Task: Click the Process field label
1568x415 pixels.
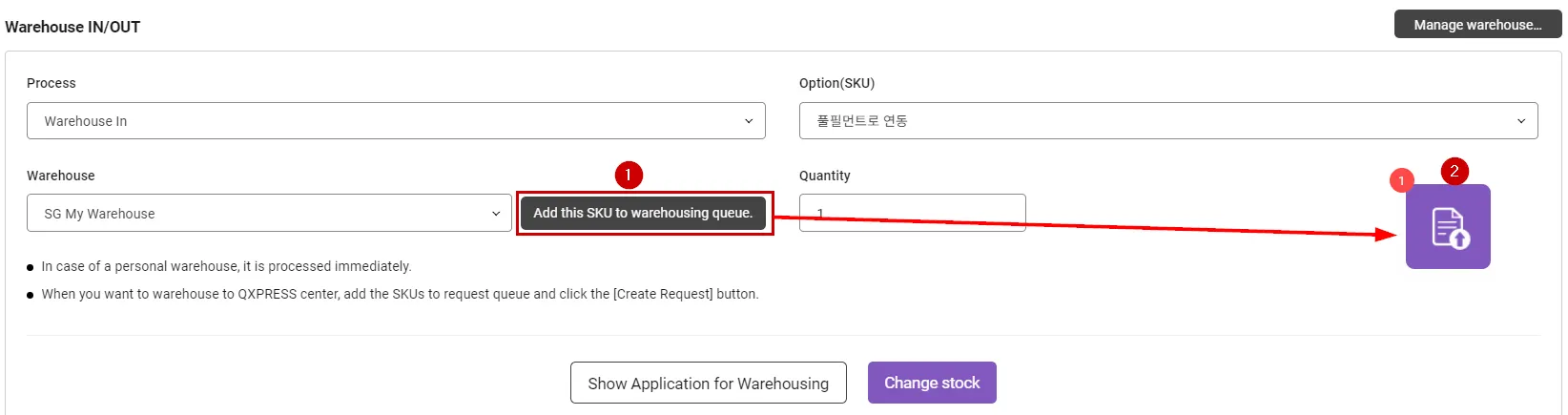Action: pos(52,83)
